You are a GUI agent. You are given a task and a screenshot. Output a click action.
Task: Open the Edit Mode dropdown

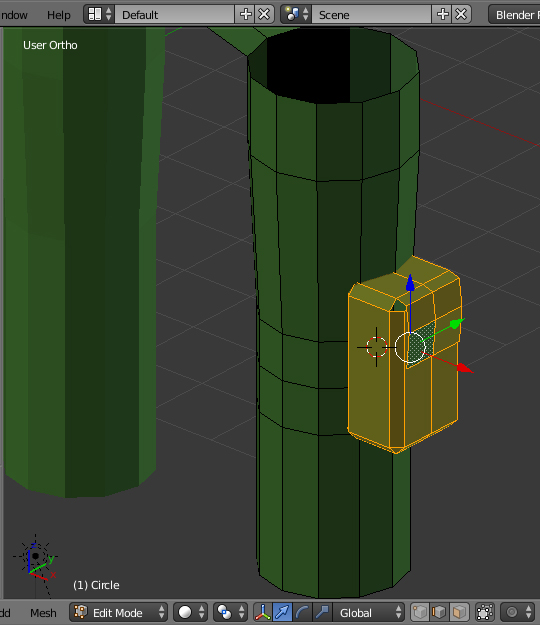(119, 612)
